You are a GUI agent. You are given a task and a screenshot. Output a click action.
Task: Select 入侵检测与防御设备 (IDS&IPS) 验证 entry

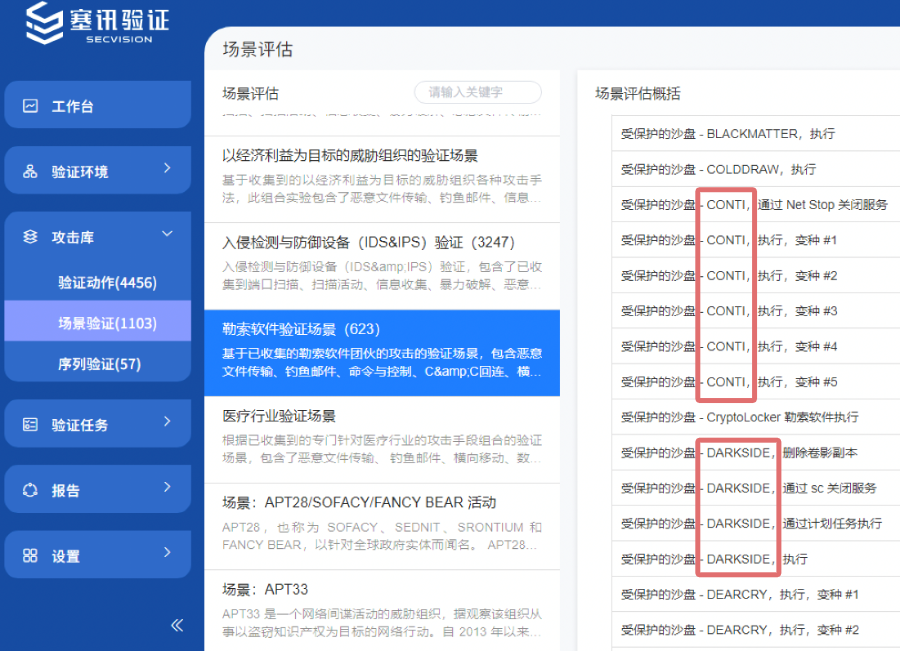click(382, 266)
